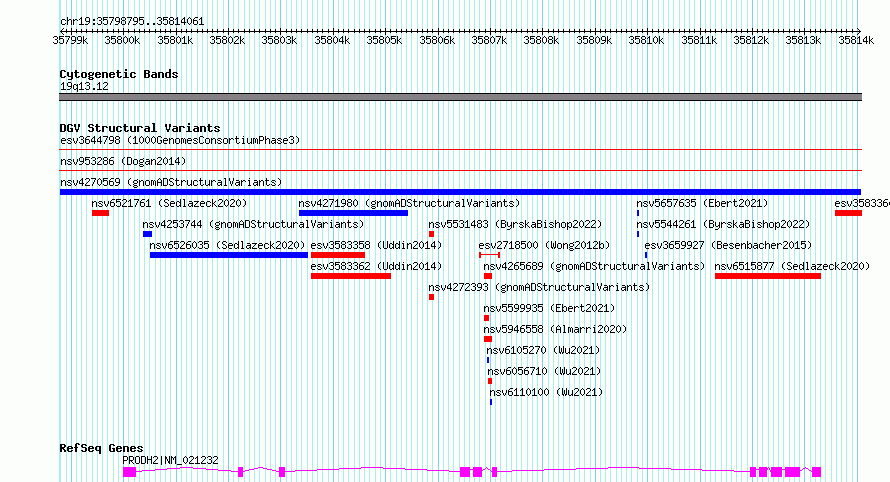Click esv3659927 (Besenbacher2015) label

click(x=728, y=245)
